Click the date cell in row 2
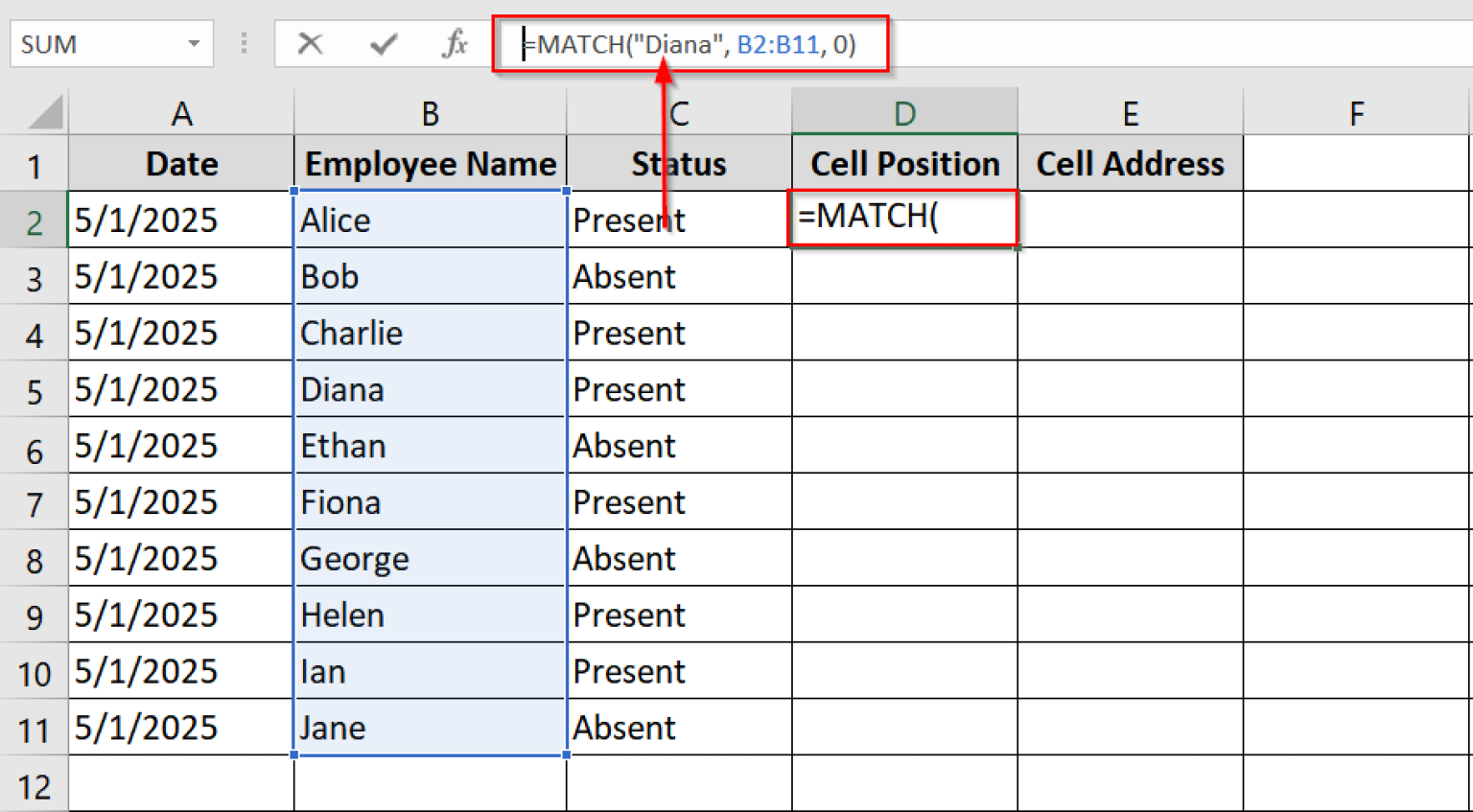Image resolution: width=1473 pixels, height=812 pixels. click(180, 219)
